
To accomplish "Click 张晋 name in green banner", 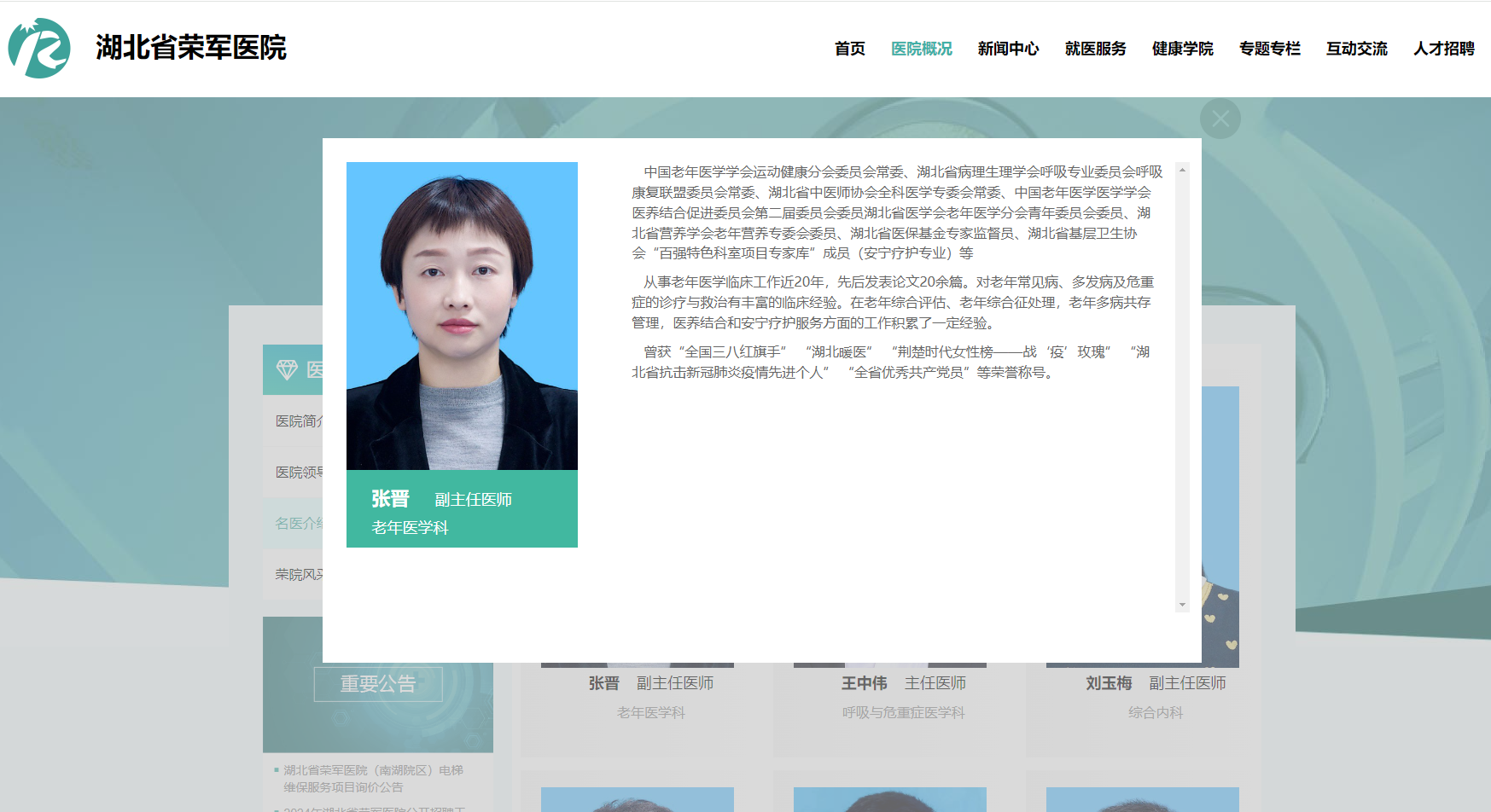I will click(391, 499).
